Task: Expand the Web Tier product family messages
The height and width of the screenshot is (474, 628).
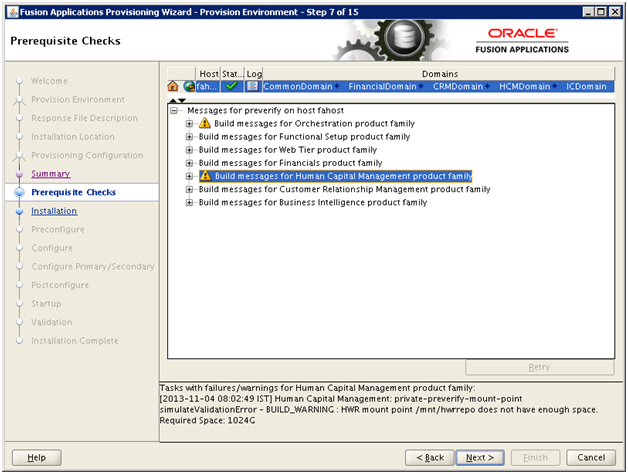Action: pos(189,150)
